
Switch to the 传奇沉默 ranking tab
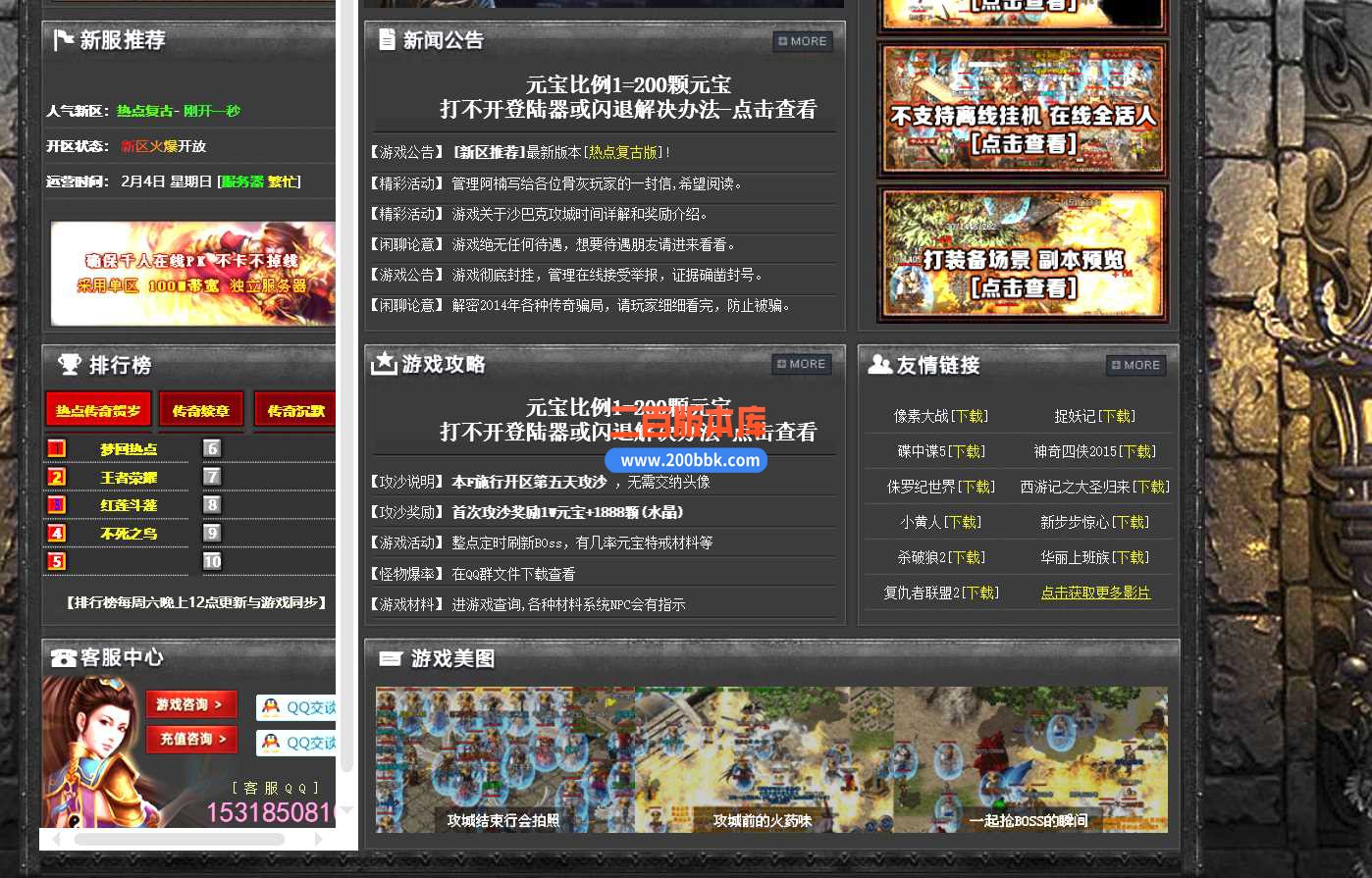tap(294, 410)
